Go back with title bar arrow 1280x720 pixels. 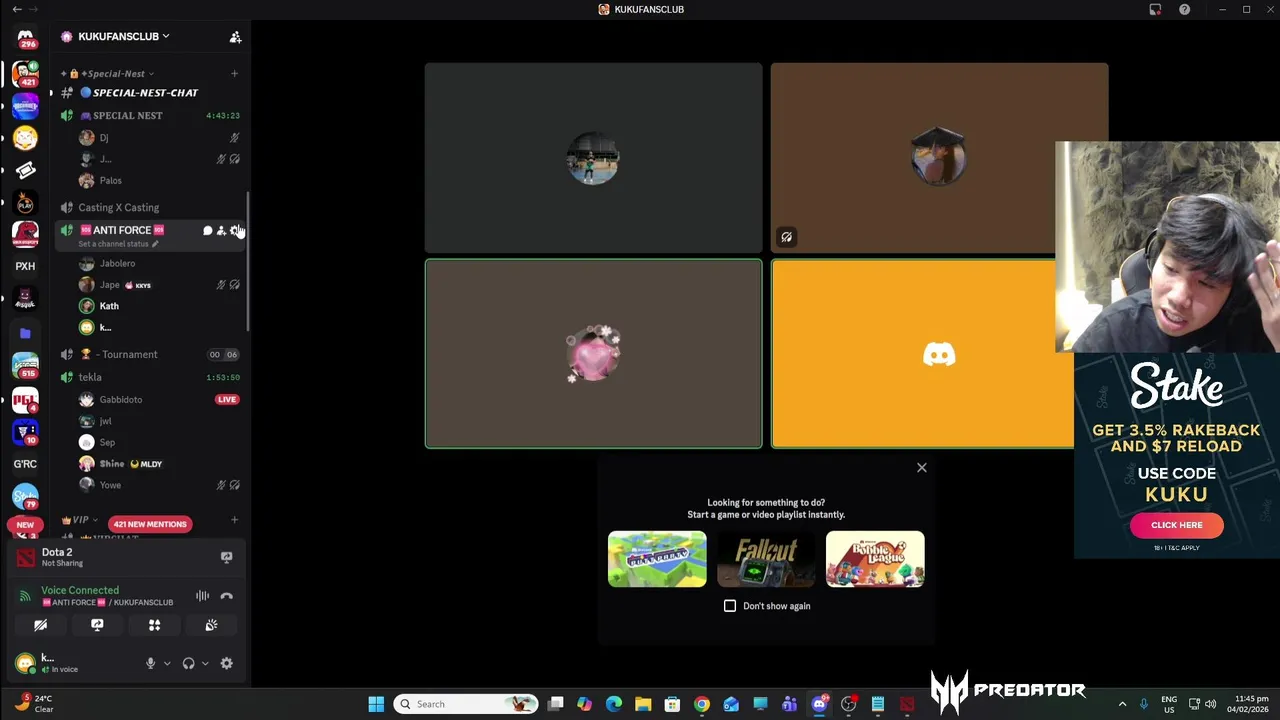[17, 9]
